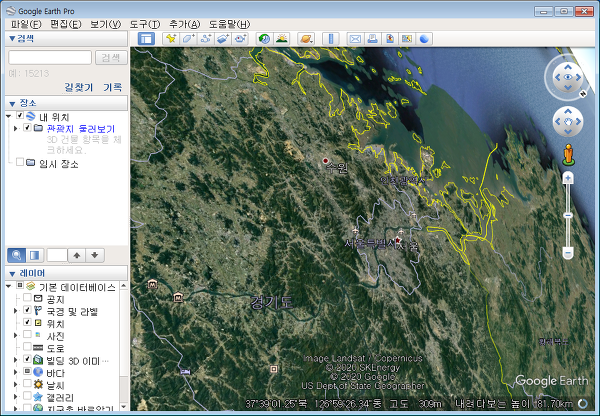Select the add path tool
Screen dimensions: 600x416
[206, 39]
